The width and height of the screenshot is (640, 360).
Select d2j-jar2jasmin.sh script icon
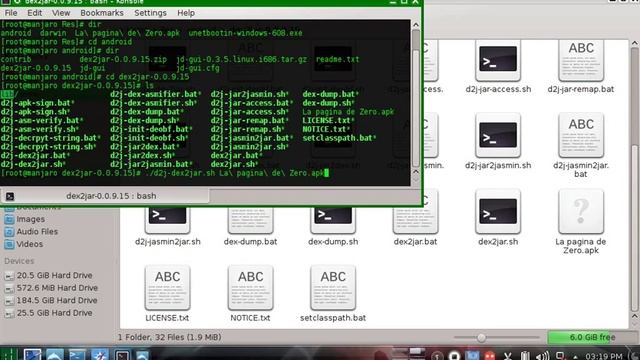pyautogui.click(x=498, y=136)
